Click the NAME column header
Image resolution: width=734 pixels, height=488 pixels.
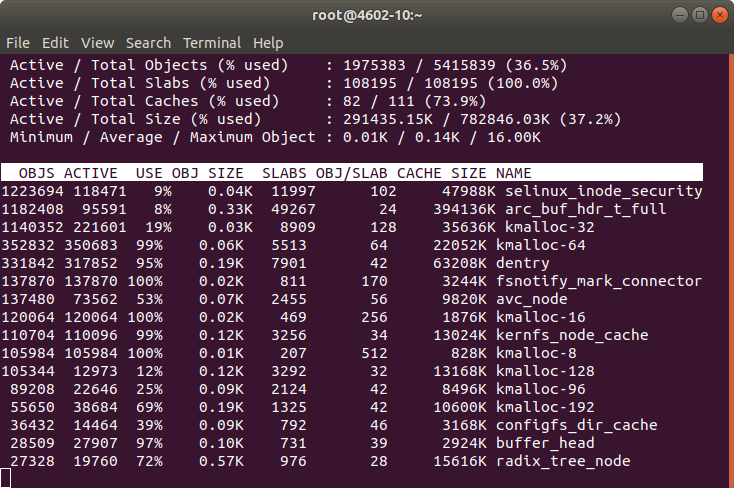514,173
